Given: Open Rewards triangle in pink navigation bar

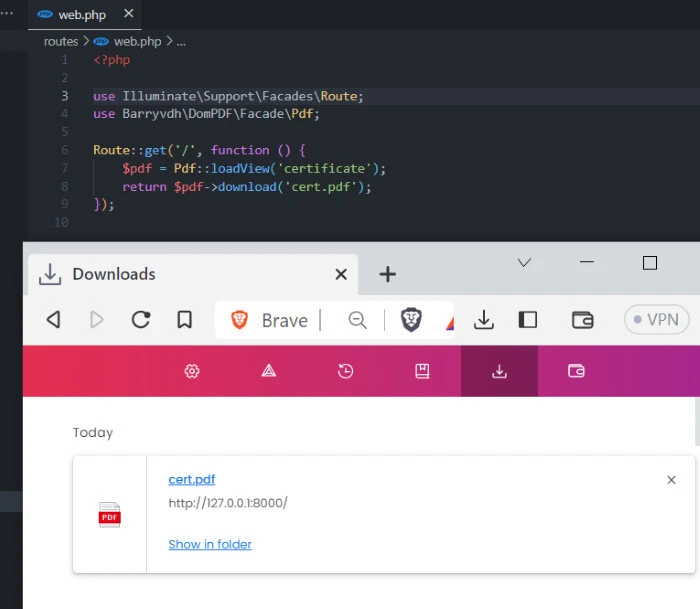Looking at the screenshot, I should tap(269, 371).
